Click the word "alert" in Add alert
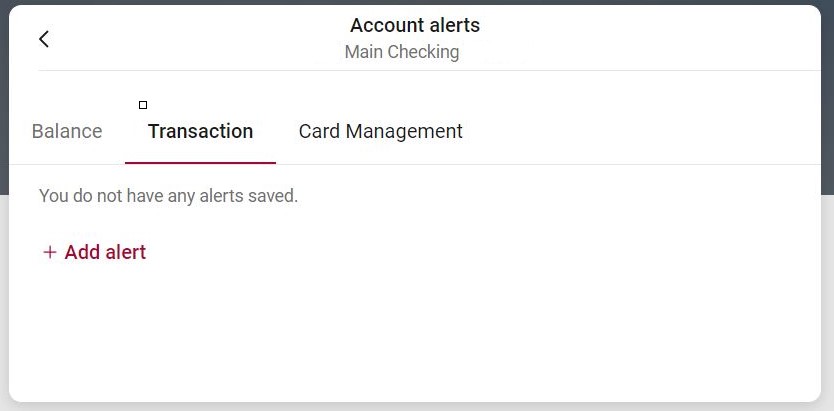This screenshot has width=834, height=411. point(126,253)
